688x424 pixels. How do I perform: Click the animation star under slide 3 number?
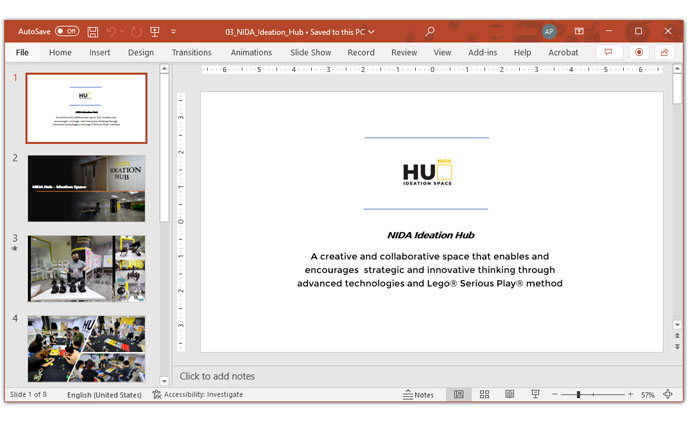15,248
